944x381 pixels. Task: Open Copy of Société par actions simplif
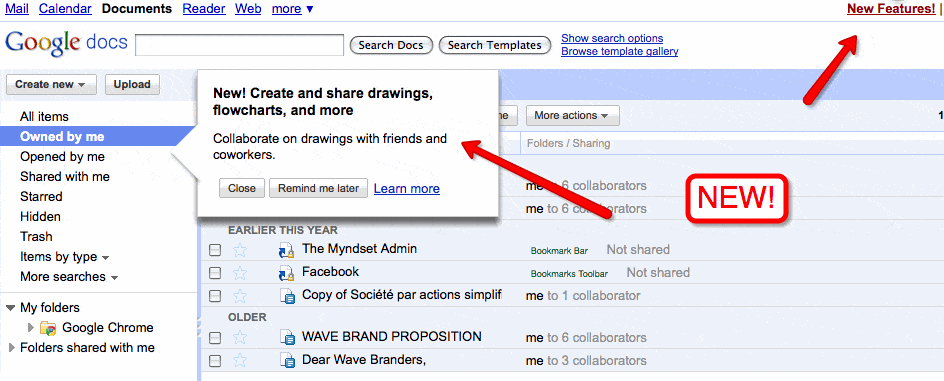click(x=402, y=295)
